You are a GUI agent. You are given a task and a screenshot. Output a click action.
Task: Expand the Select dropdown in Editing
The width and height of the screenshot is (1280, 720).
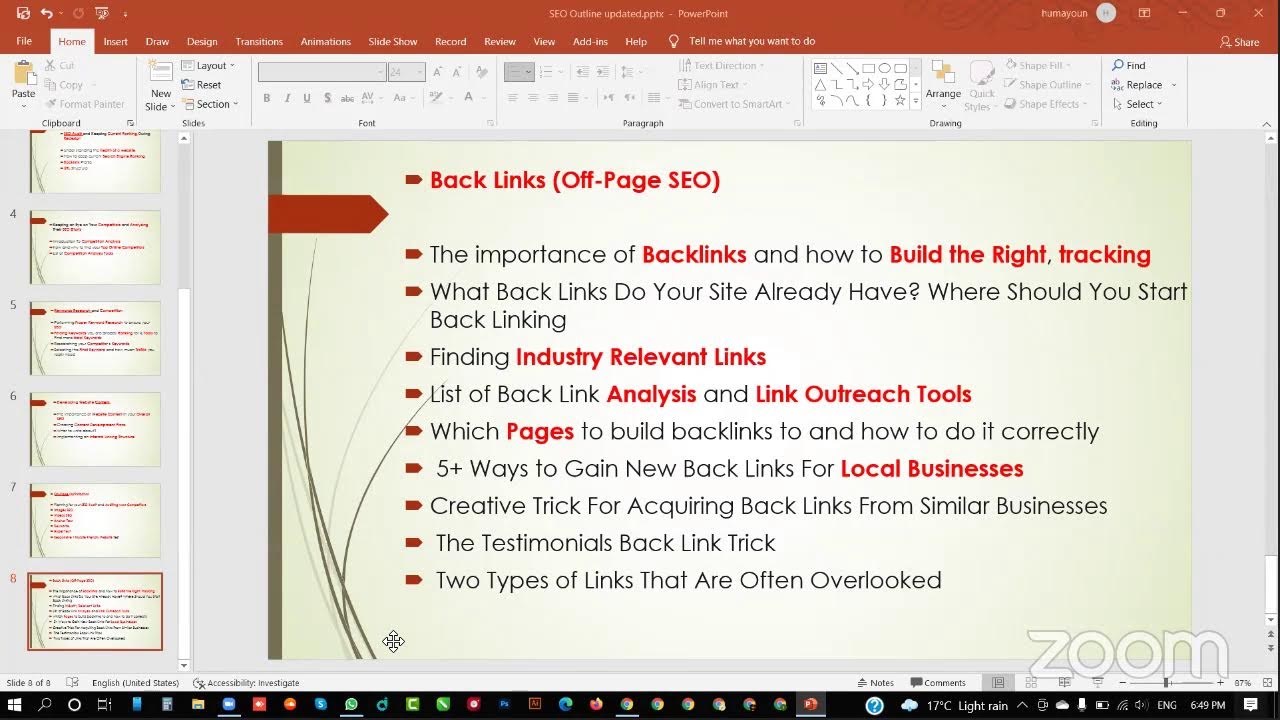[x=1144, y=104]
